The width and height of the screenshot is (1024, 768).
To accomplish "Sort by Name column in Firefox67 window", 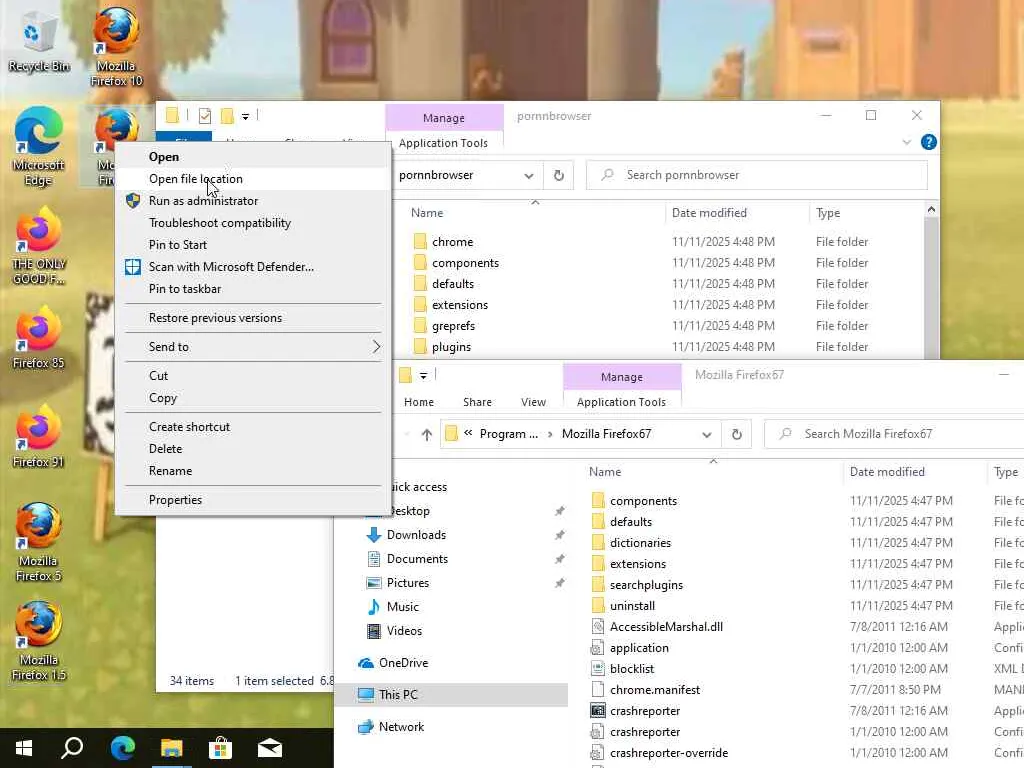I will tap(713, 472).
